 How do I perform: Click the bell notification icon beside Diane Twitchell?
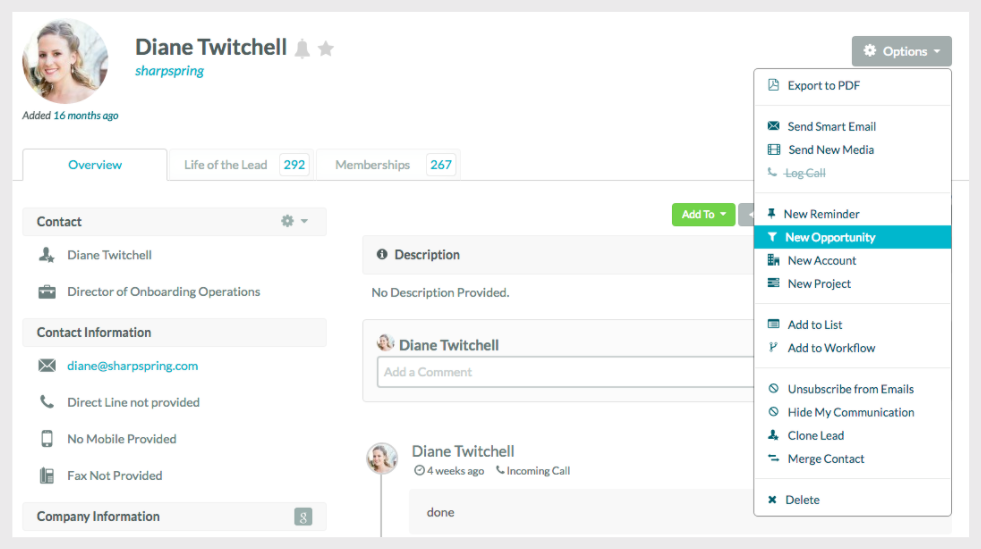[302, 48]
